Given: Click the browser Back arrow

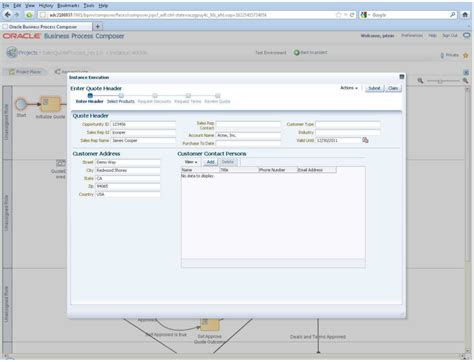Looking at the screenshot, I should click(7, 15).
